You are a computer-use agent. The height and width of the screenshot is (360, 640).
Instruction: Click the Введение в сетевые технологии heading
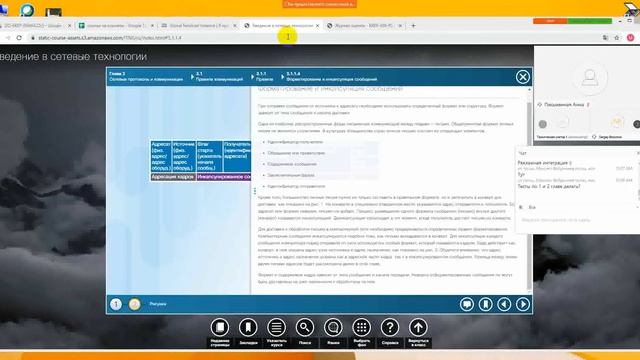coord(73,56)
